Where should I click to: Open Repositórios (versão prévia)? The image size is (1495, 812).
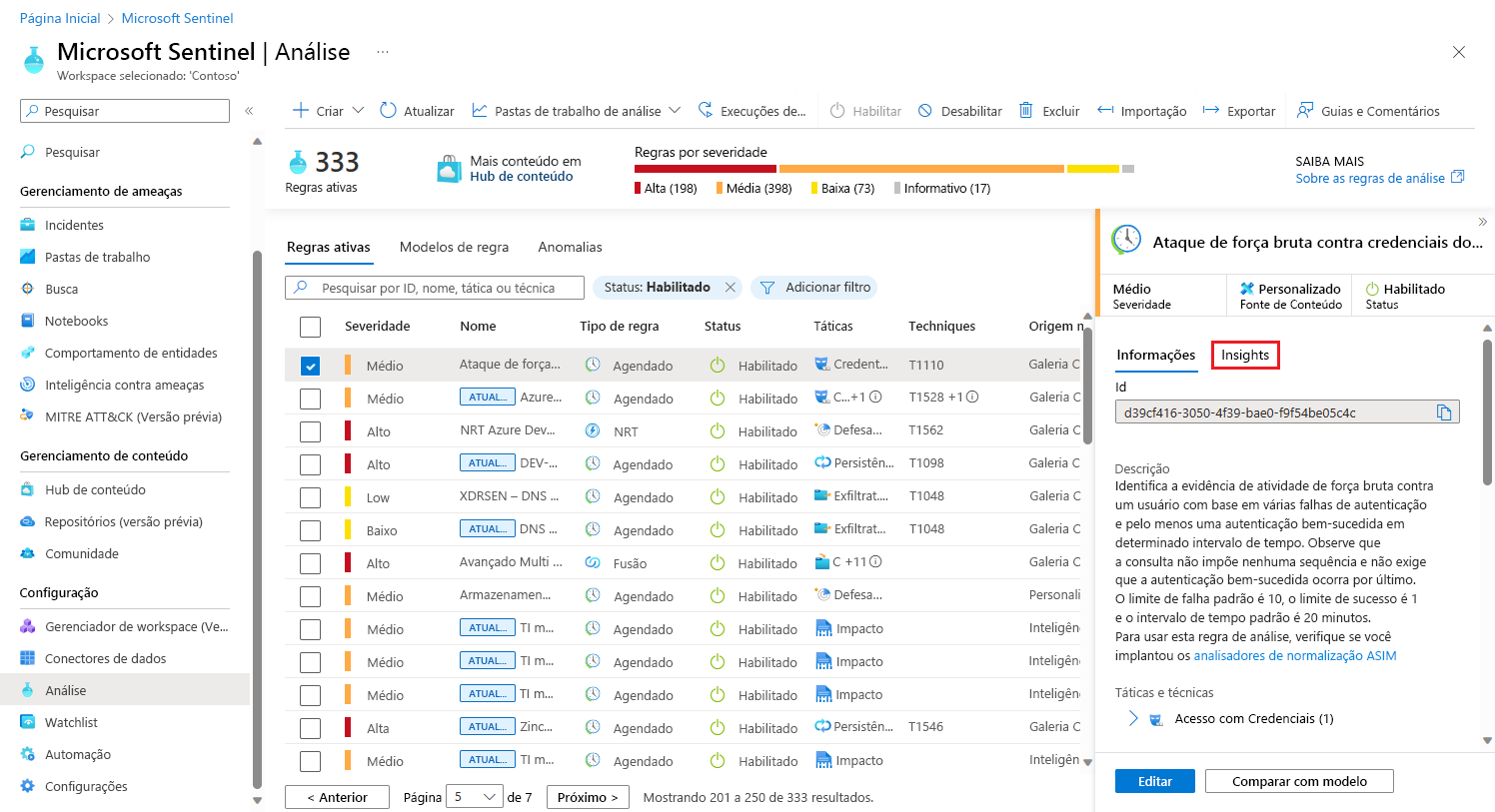[x=125, y=521]
